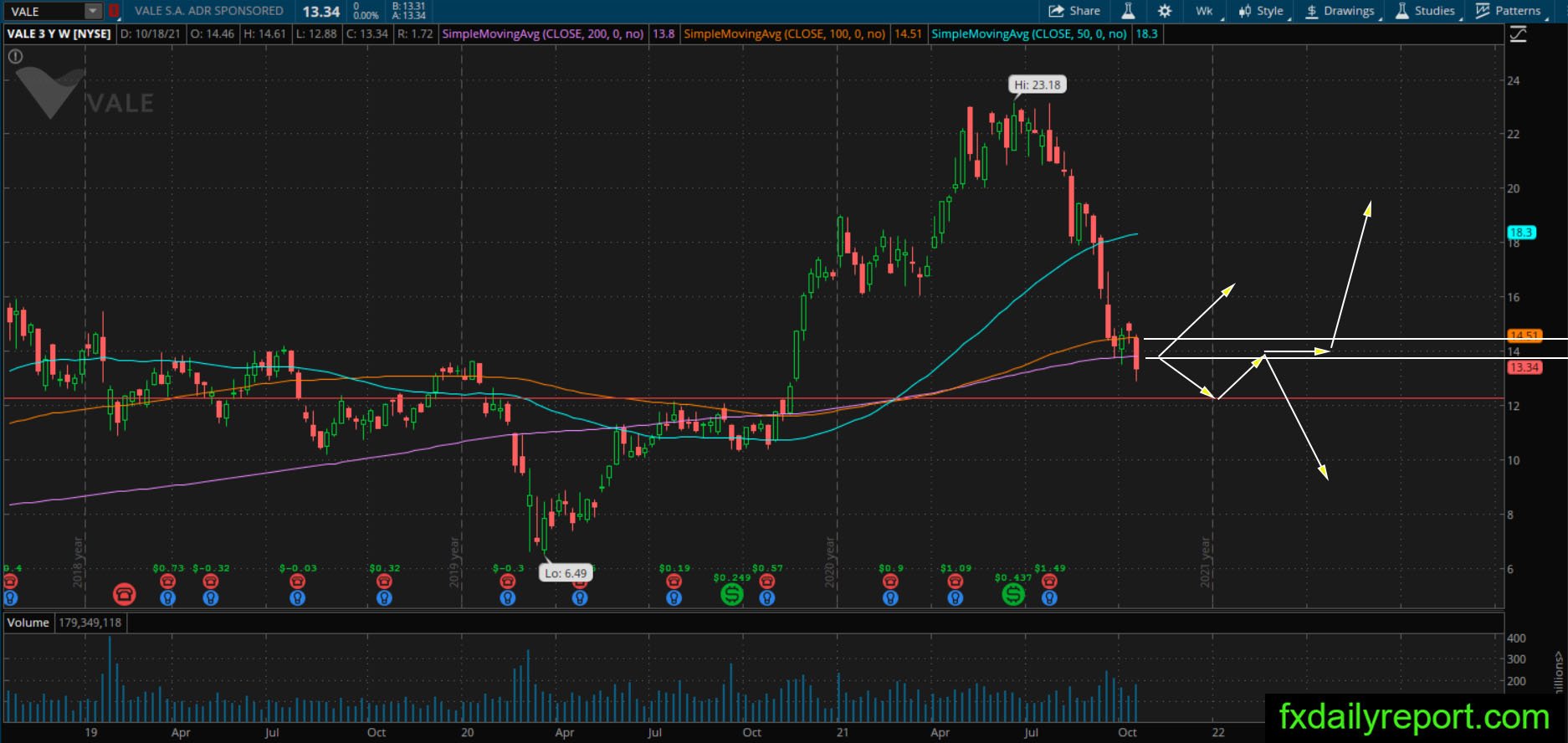Click the 0.00% change readout
This screenshot has height=743, width=1568.
pos(366,16)
